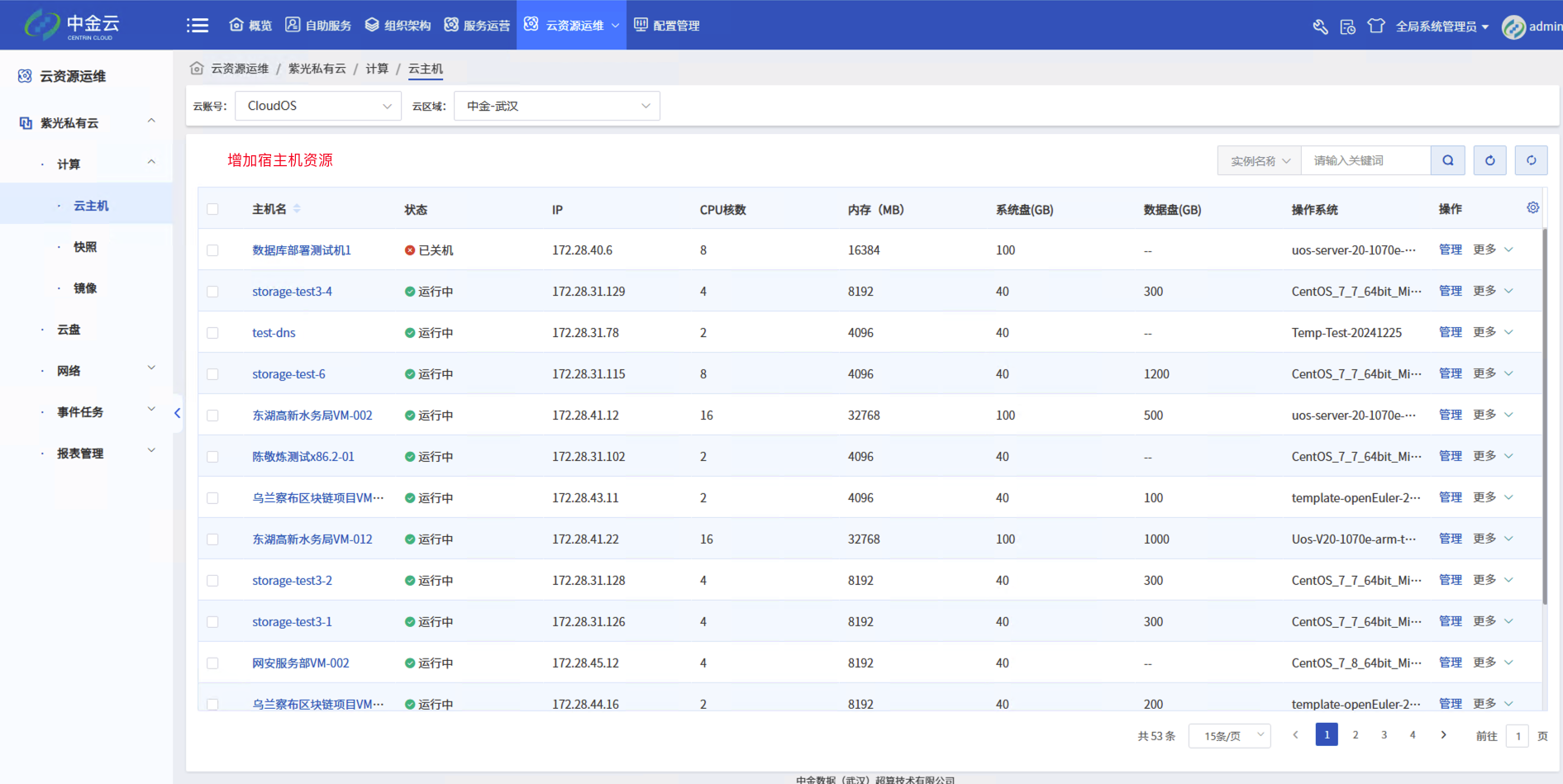Check the box for 东湖高新水务局VM-002
The height and width of the screenshot is (784, 1563).
tap(212, 416)
